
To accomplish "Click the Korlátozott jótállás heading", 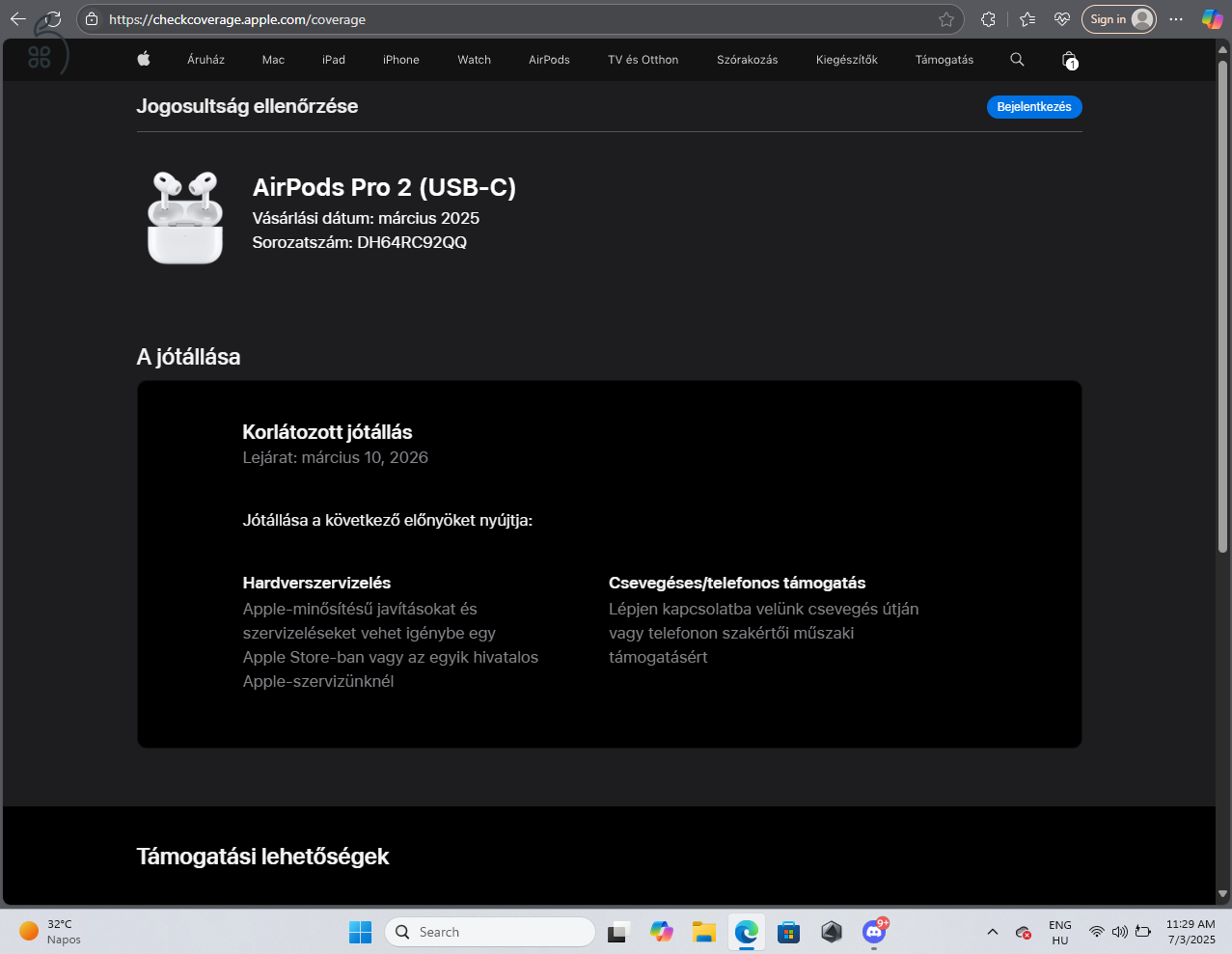I will pos(327,432).
